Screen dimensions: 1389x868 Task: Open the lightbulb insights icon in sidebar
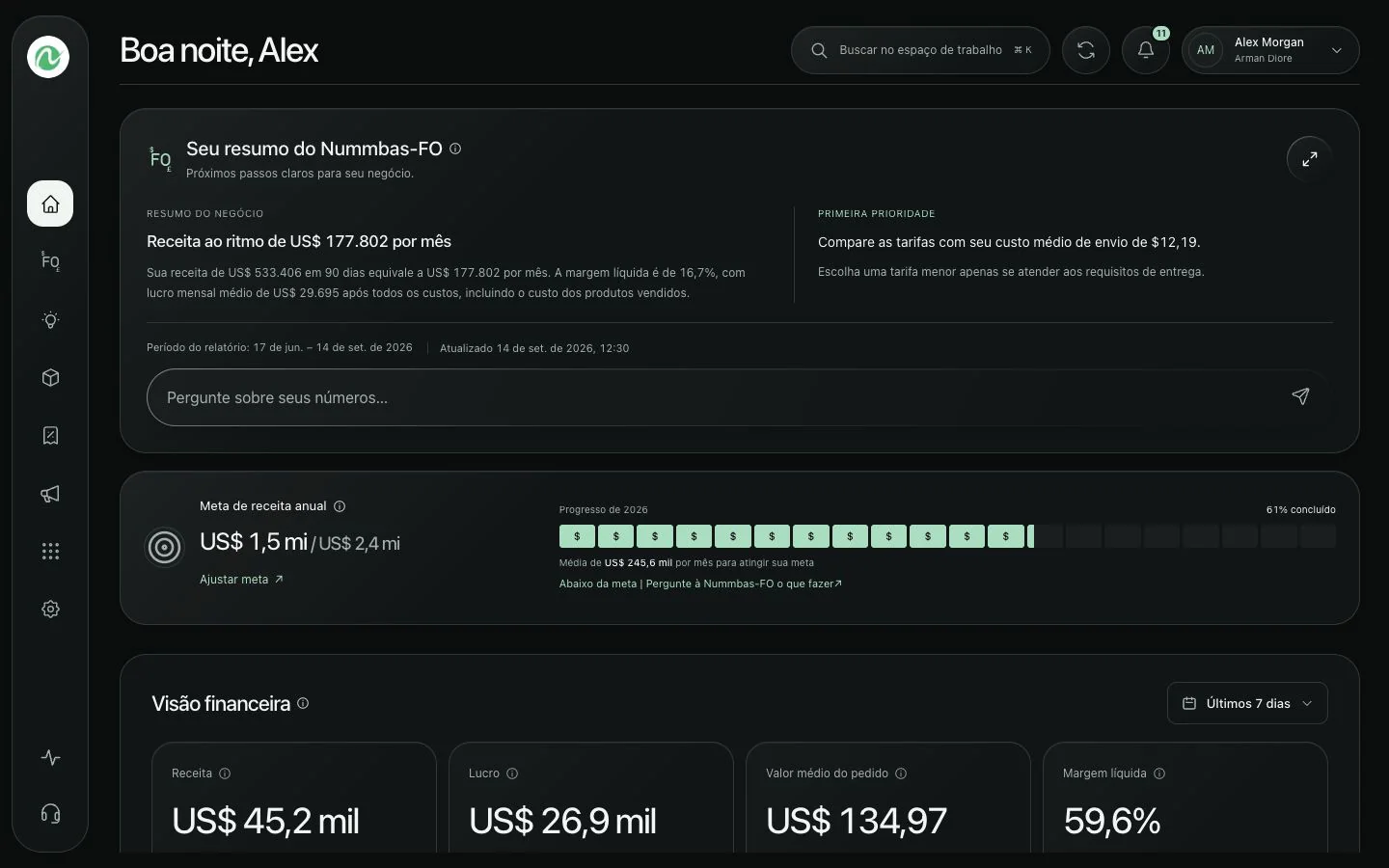point(50,319)
